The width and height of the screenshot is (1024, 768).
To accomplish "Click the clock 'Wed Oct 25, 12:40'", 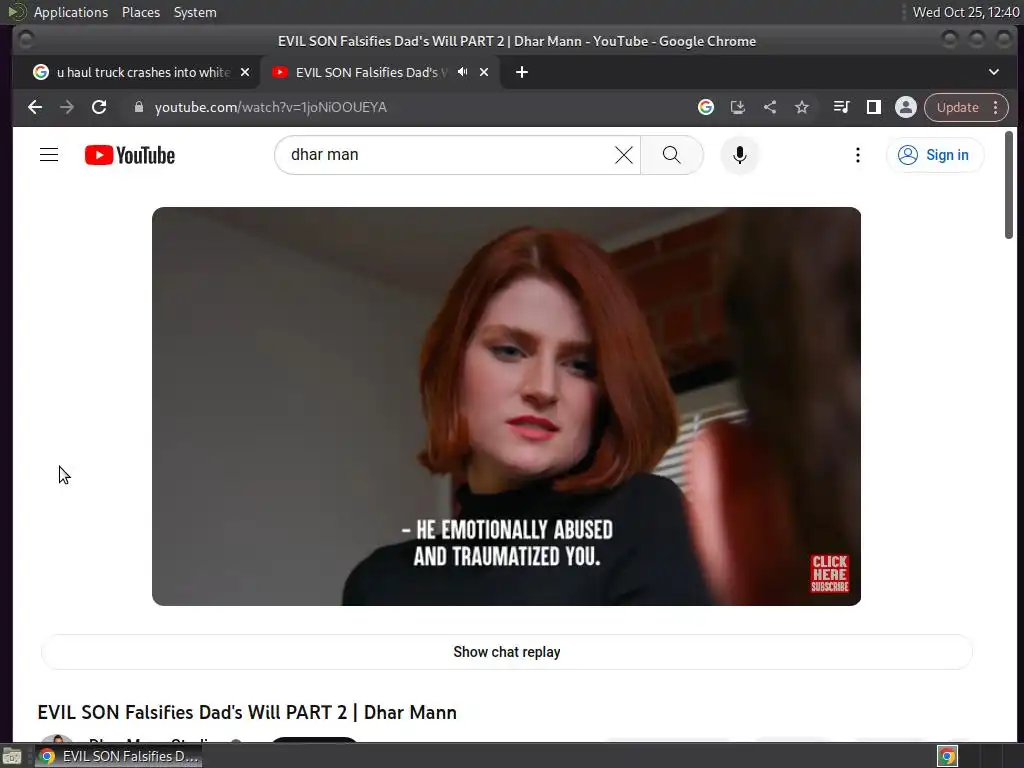I will click(965, 12).
